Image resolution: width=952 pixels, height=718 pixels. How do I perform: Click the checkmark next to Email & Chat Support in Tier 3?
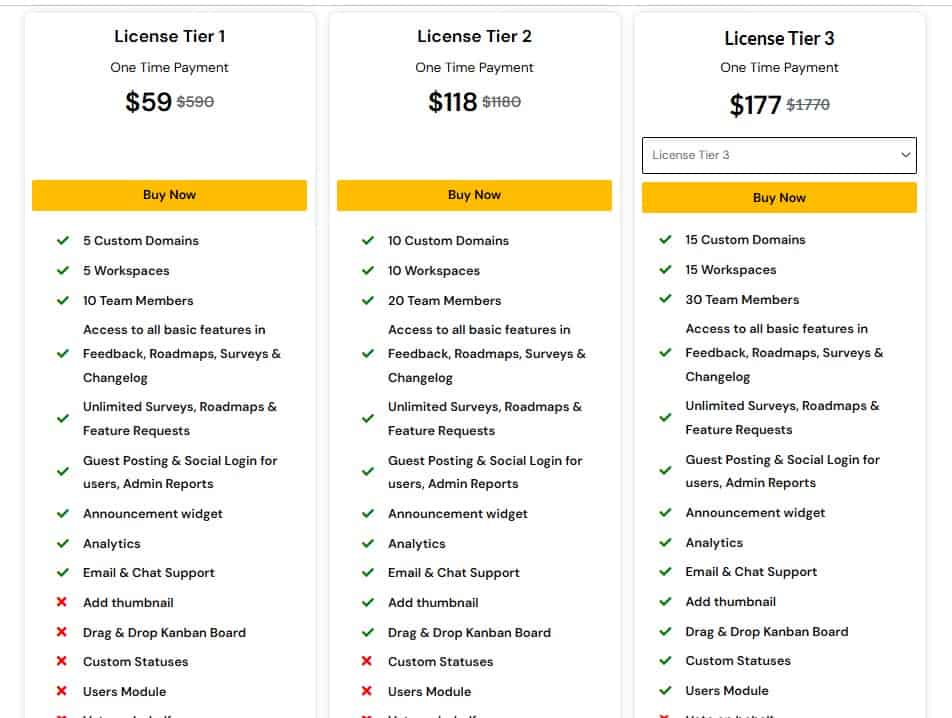tap(665, 572)
